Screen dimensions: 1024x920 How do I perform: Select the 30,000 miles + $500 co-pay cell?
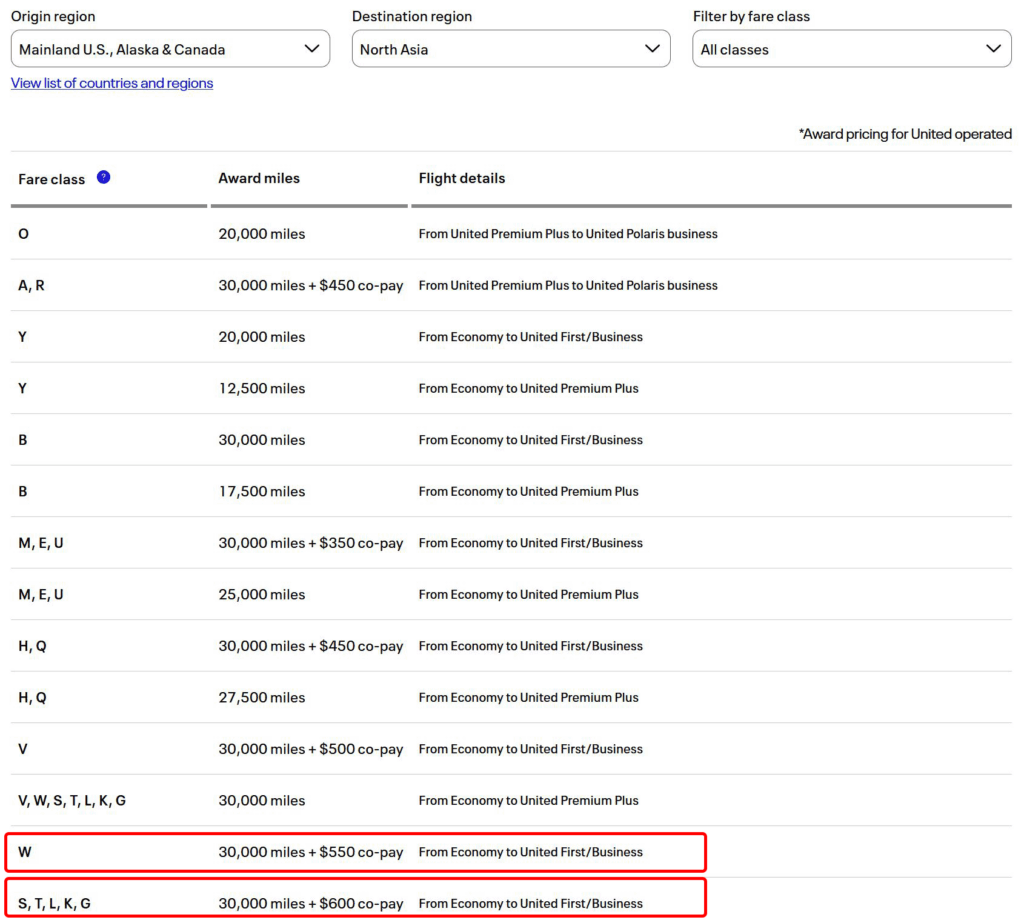[310, 749]
